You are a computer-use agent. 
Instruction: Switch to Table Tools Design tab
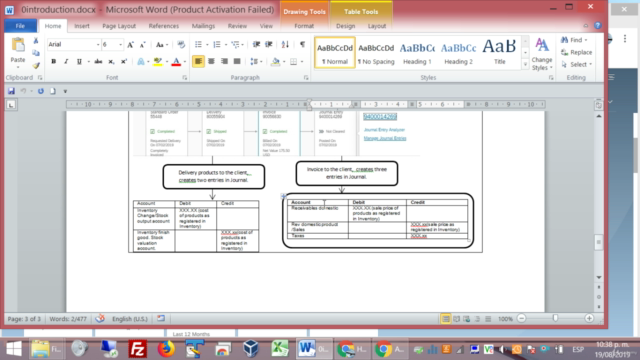tap(345, 26)
